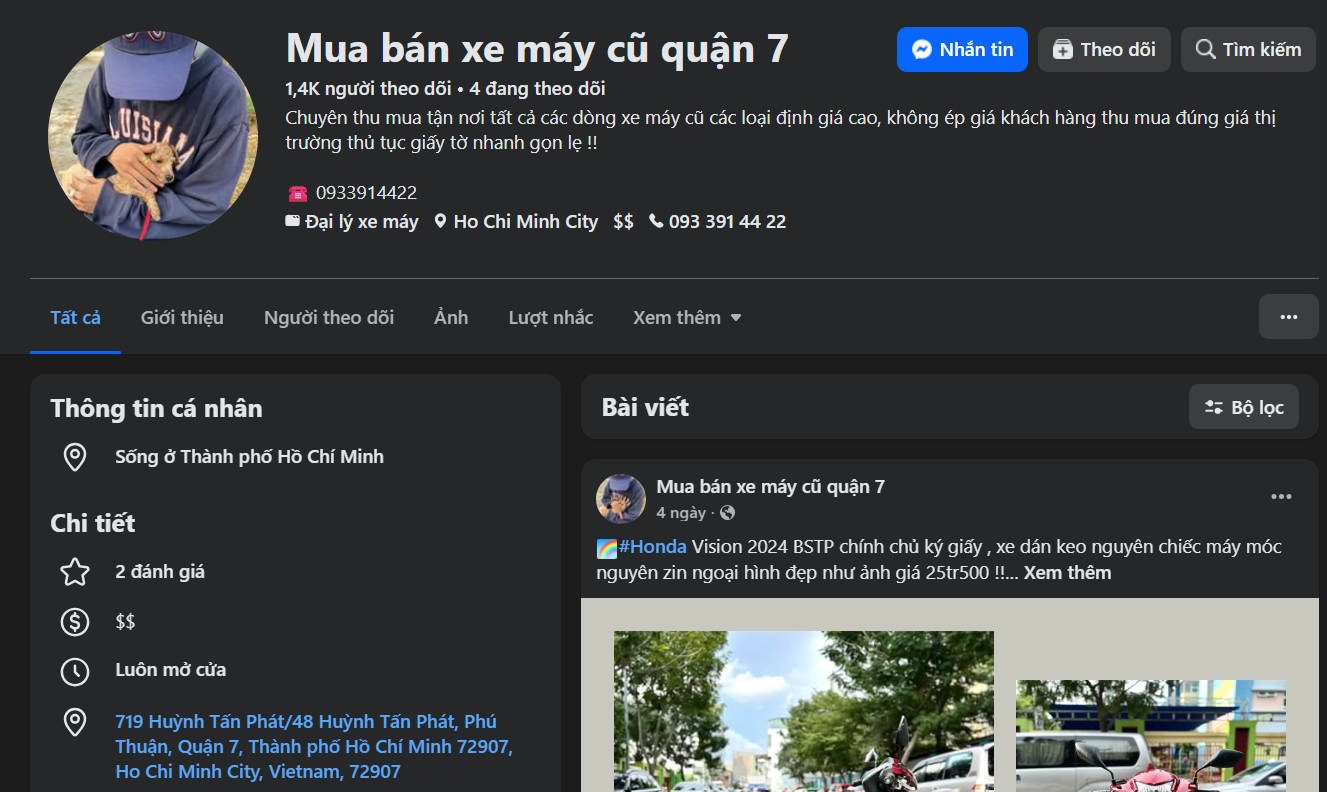Click the Luôn mở cửa hours text
The height and width of the screenshot is (792, 1327).
pos(171,670)
